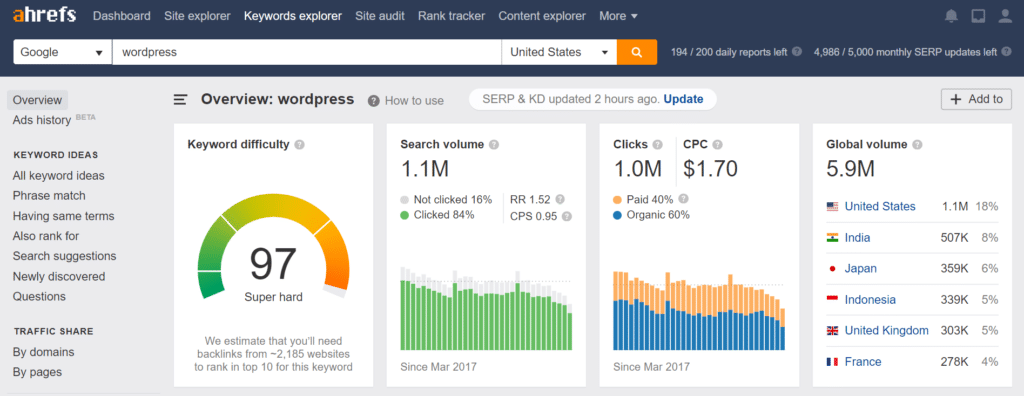Open the notifications bell

click(x=952, y=16)
